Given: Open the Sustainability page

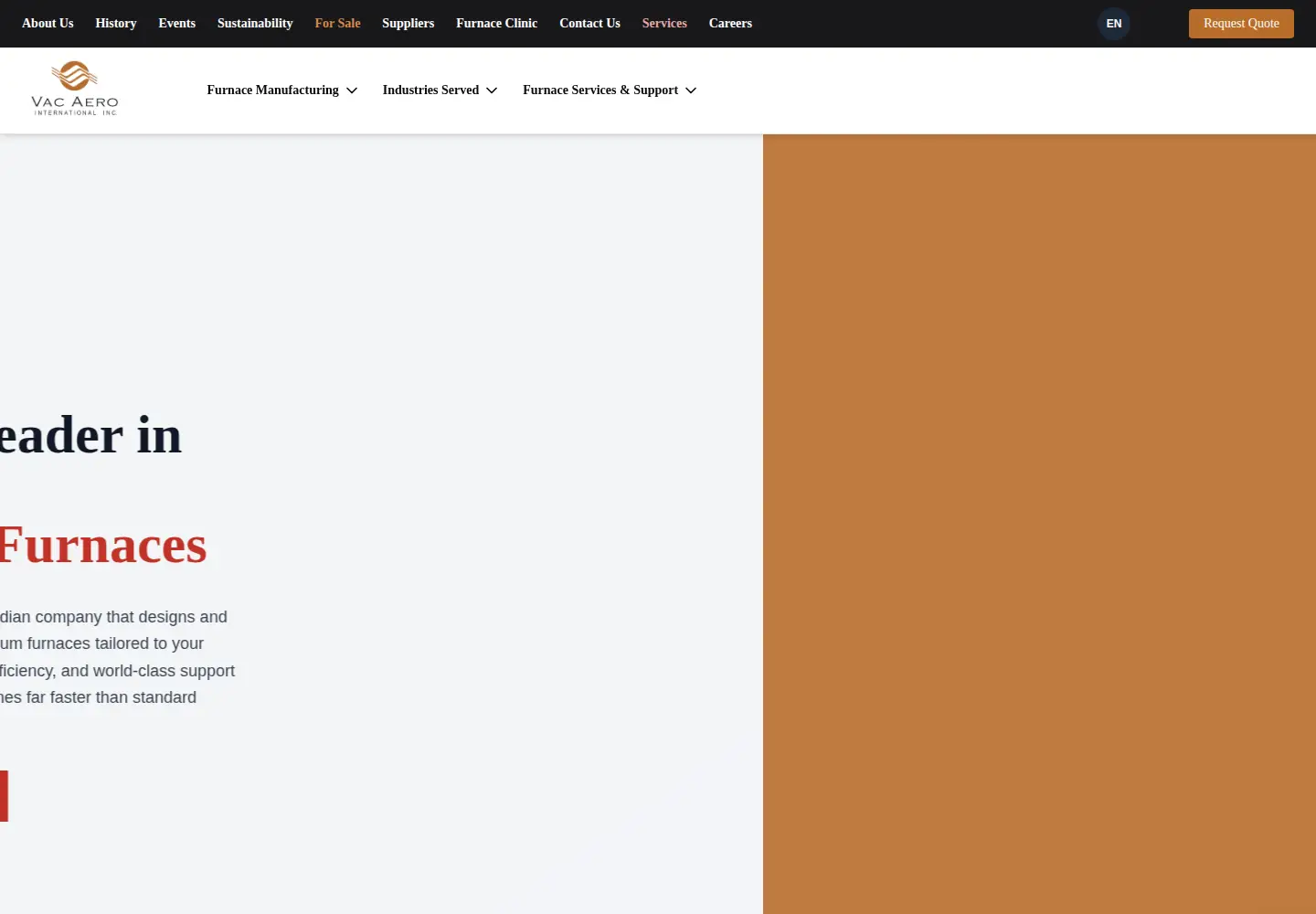Looking at the screenshot, I should (x=255, y=24).
